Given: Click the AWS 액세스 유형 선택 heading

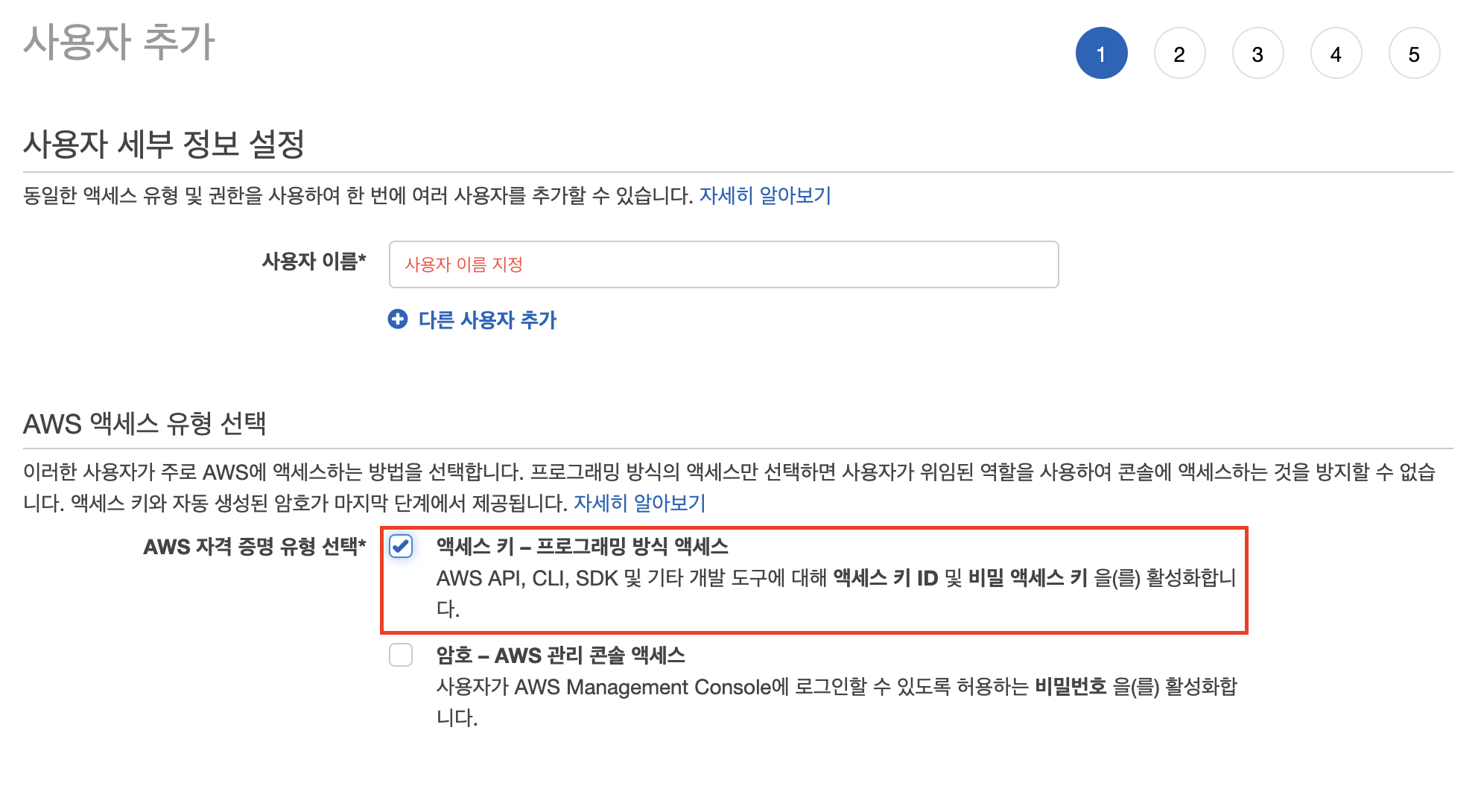Looking at the screenshot, I should pyautogui.click(x=145, y=424).
